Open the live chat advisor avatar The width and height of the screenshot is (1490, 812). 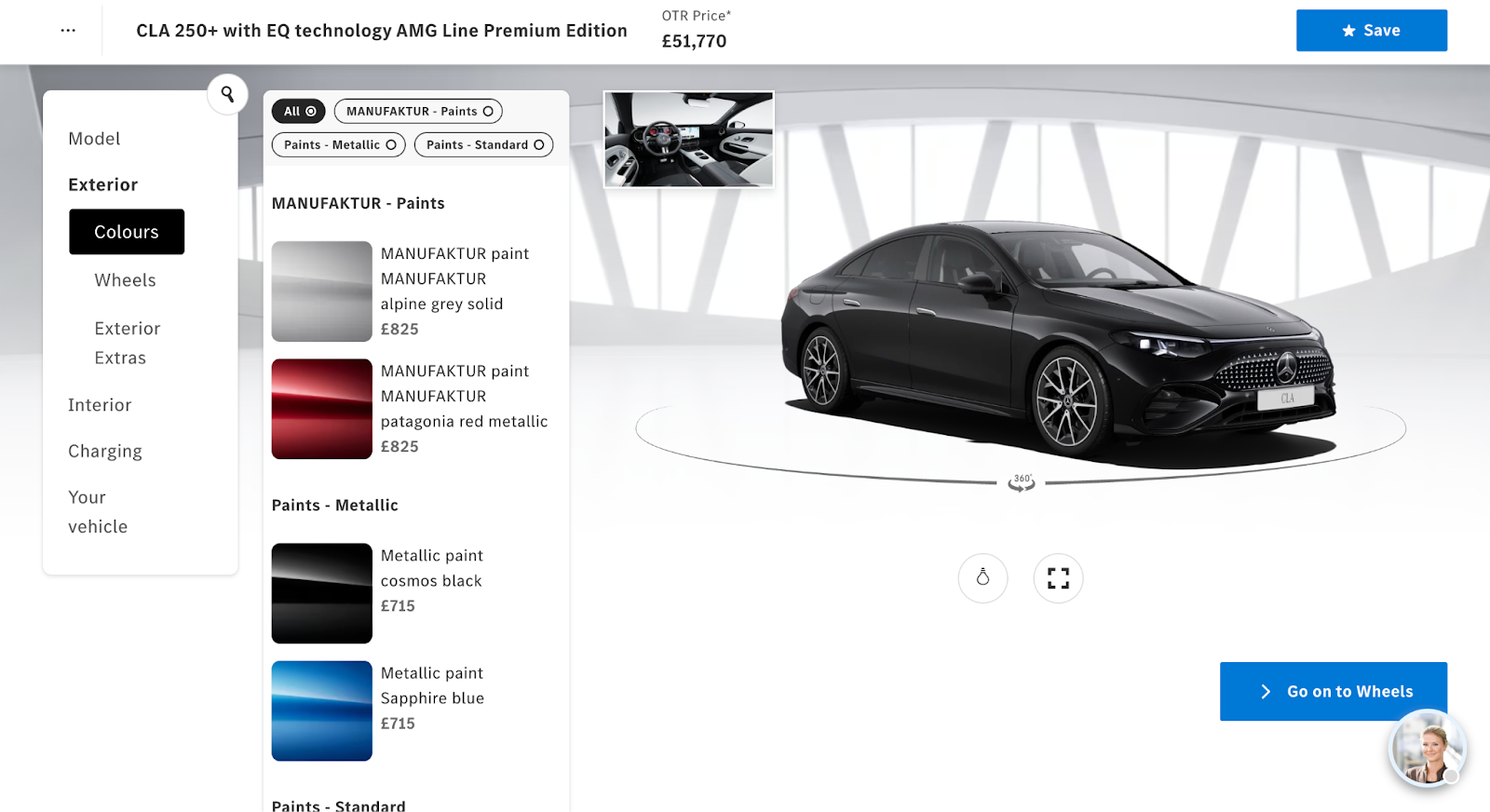point(1427,748)
